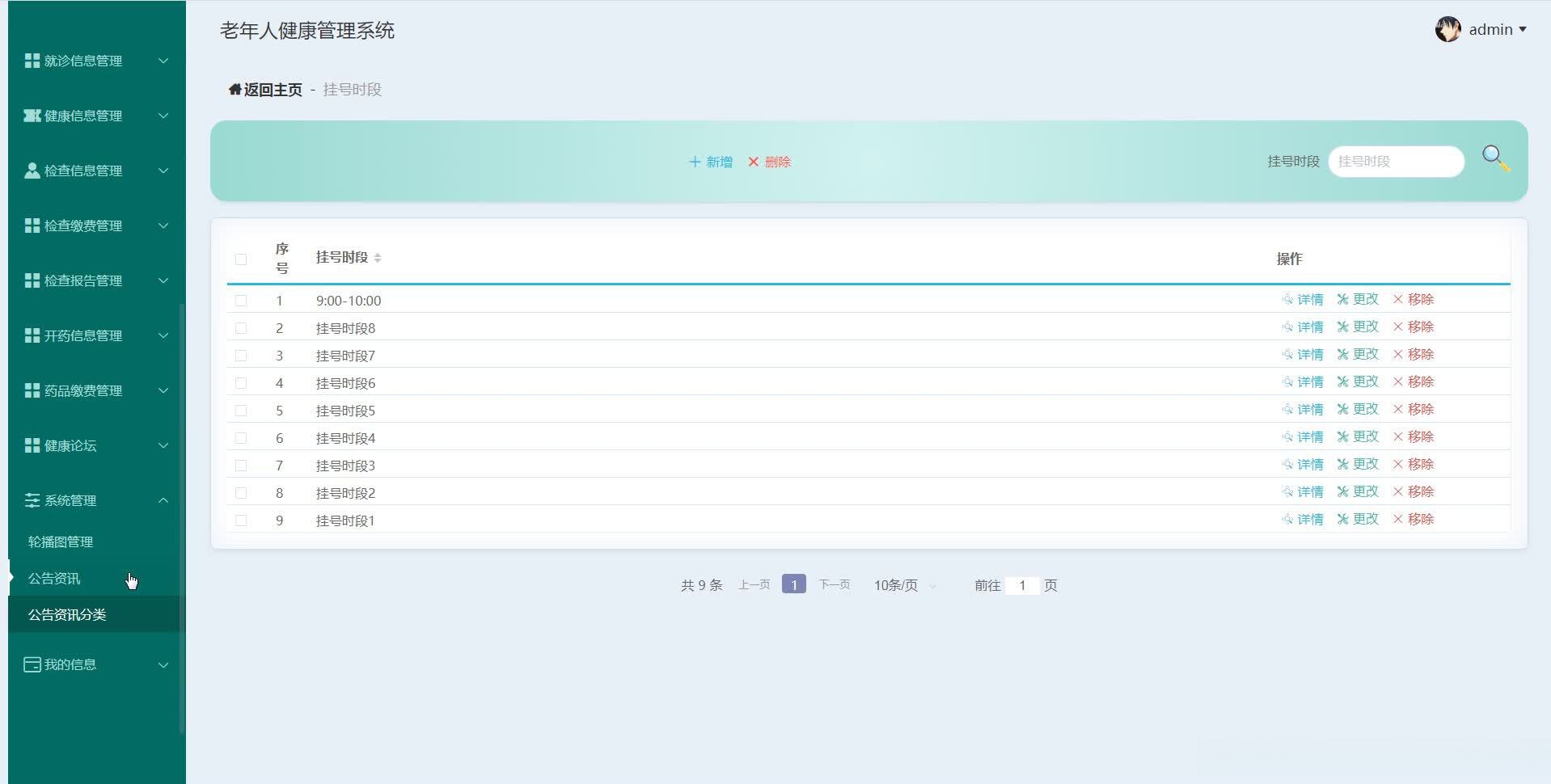Click 详情 text for row 挂号时段8
This screenshot has width=1551, height=784.
coord(1311,327)
